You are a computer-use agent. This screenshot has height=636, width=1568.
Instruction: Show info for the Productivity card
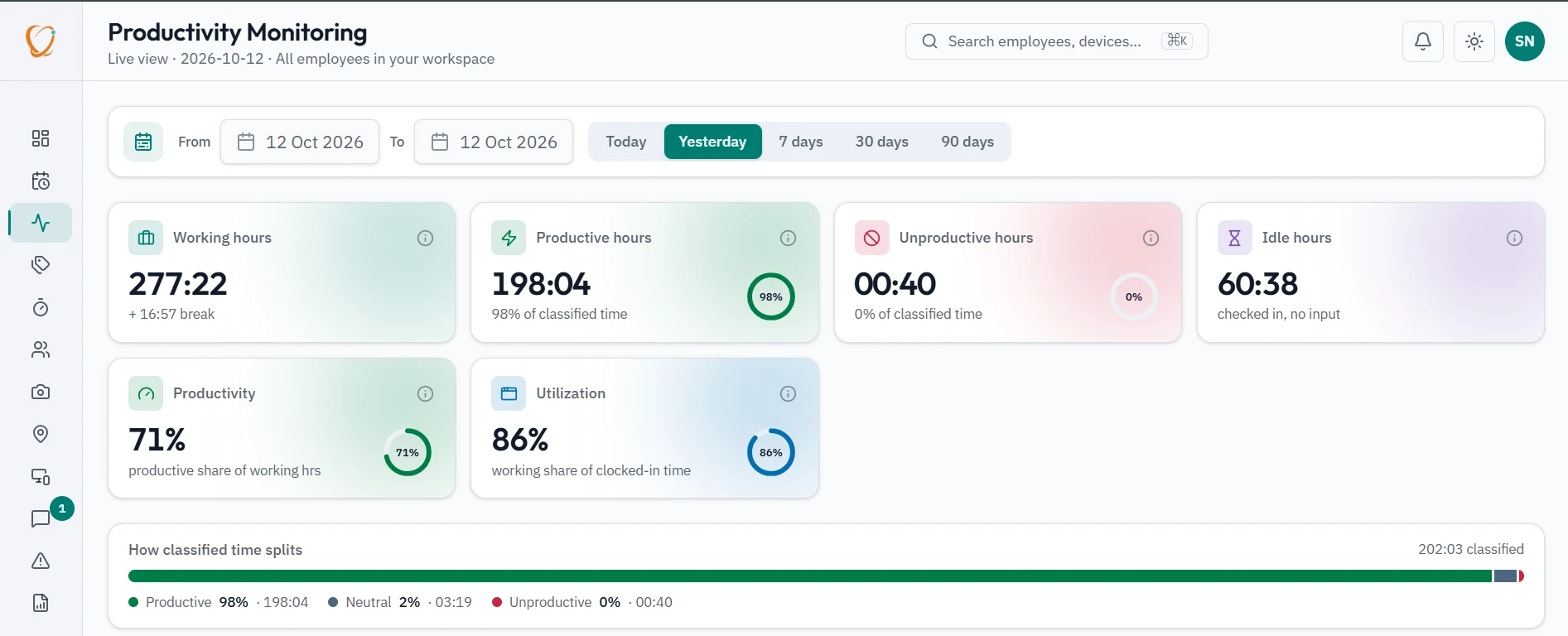tap(426, 394)
